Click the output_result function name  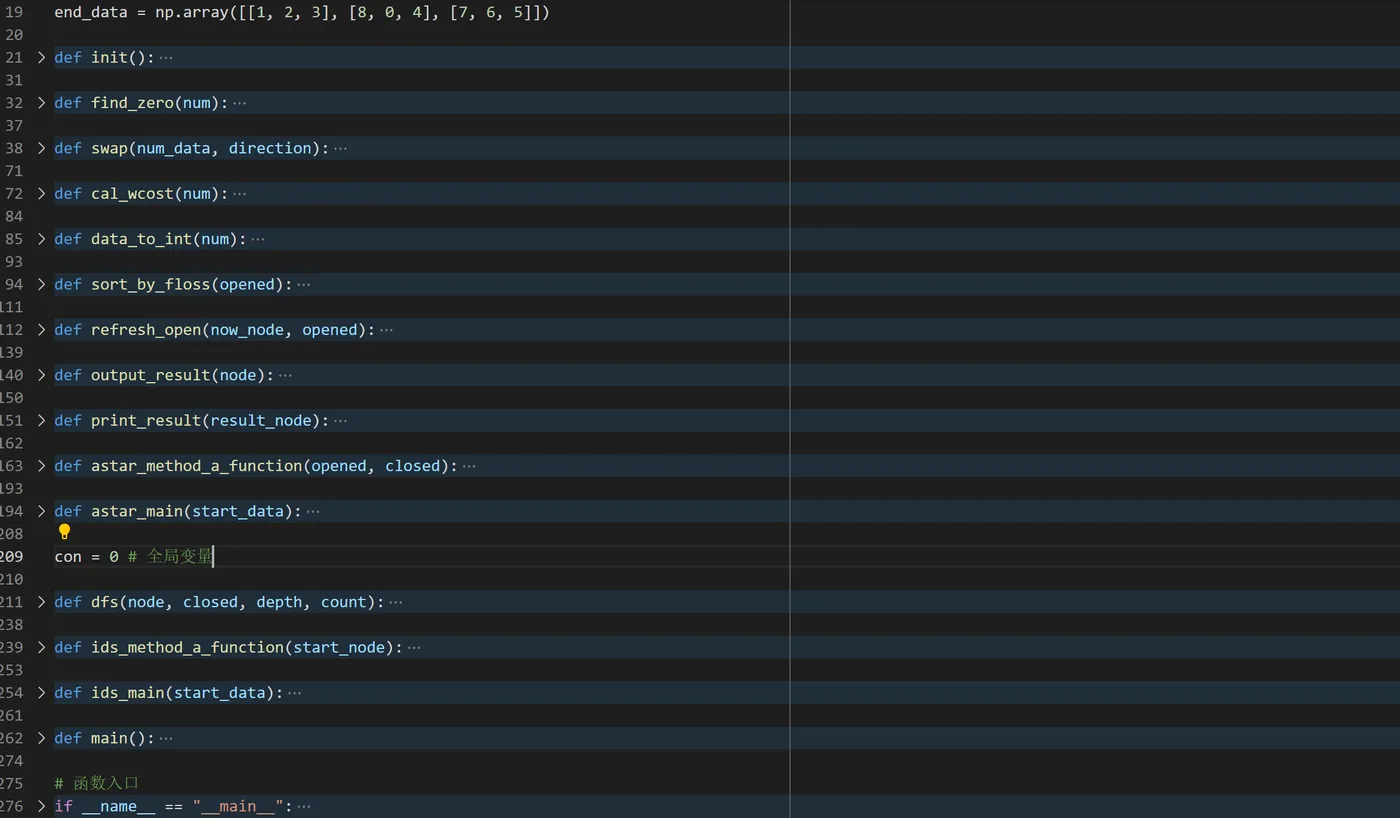coord(150,375)
